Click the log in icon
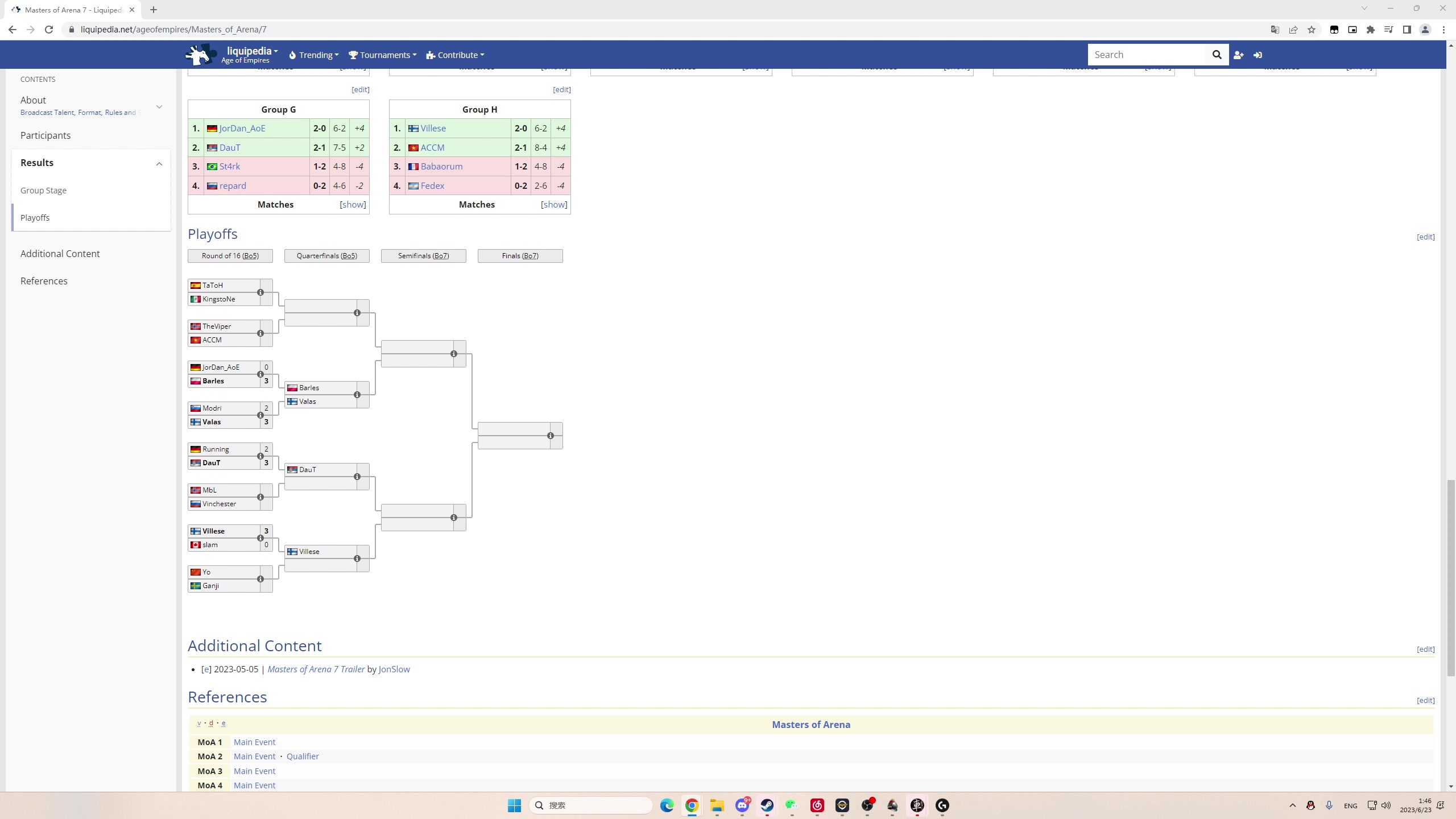 click(x=1258, y=55)
